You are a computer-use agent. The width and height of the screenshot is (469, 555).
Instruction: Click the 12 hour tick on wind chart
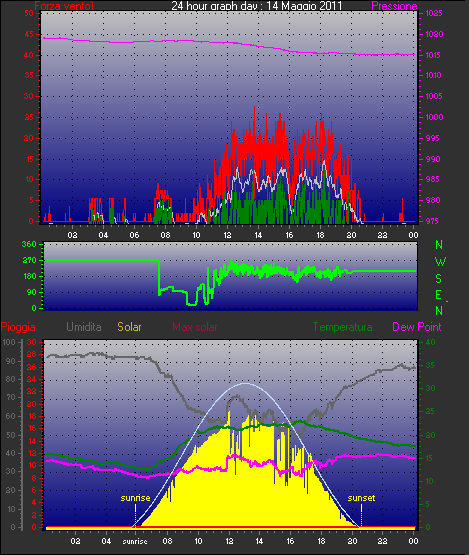tap(227, 235)
